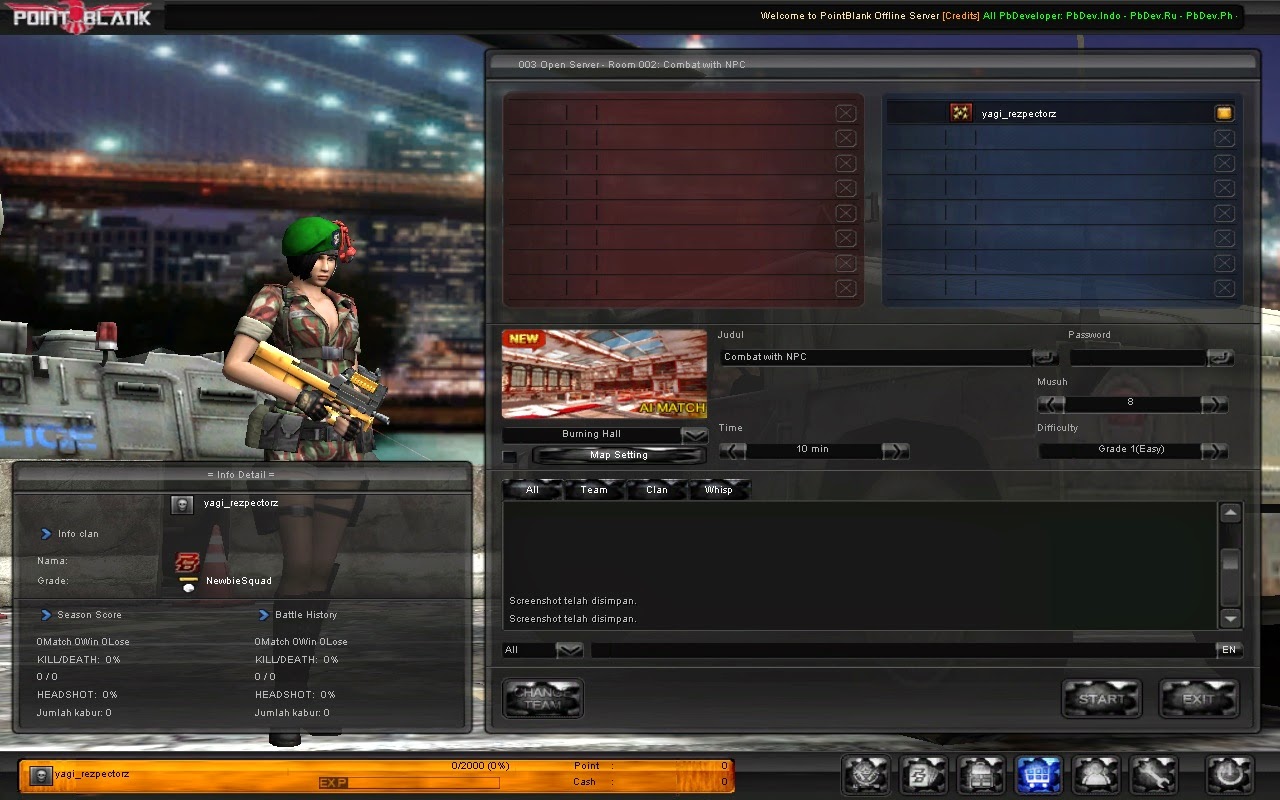This screenshot has width=1280, height=800.
Task: Click the orange host icon beside yagi_rezpectorz
Action: coord(1224,113)
